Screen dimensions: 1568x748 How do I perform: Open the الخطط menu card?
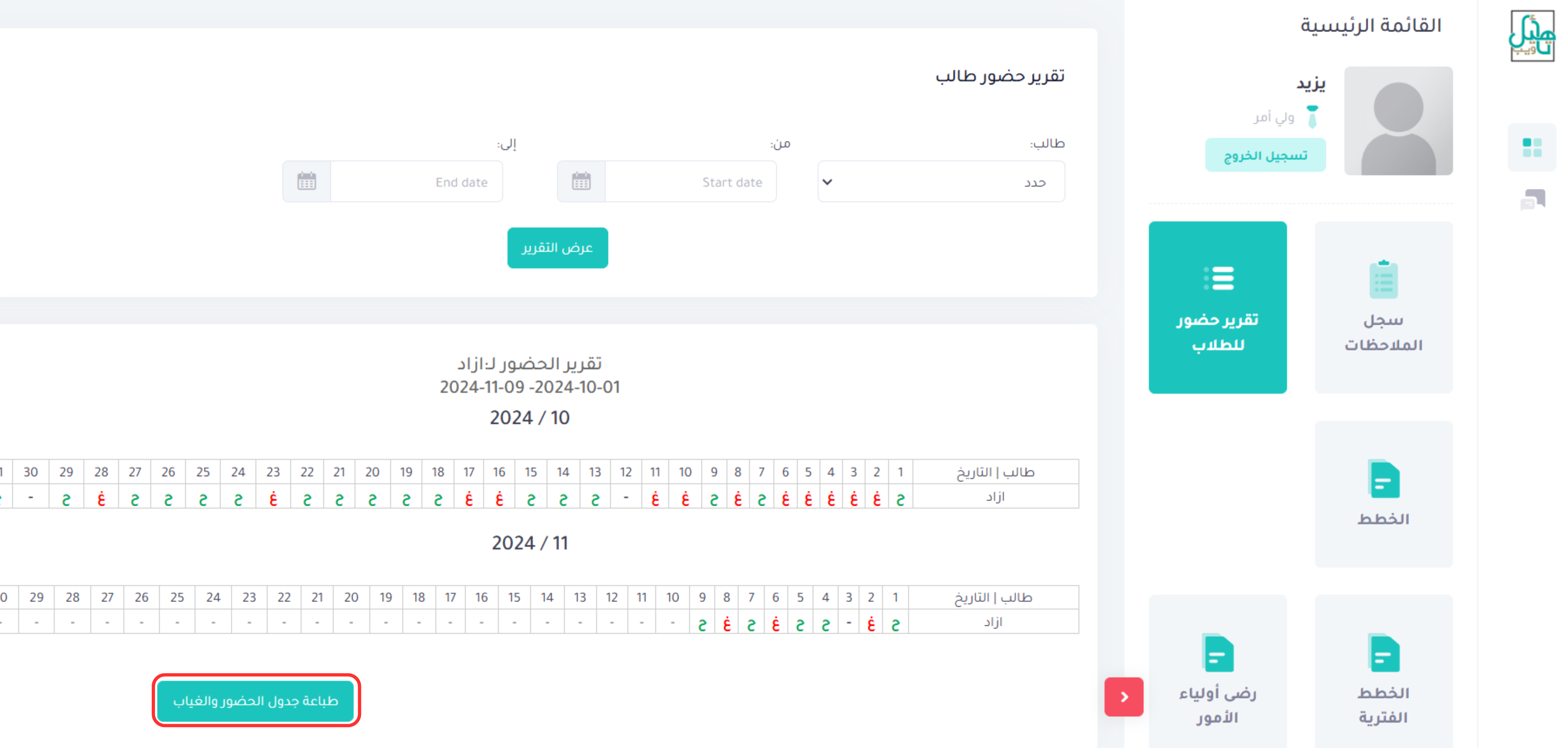point(1383,494)
